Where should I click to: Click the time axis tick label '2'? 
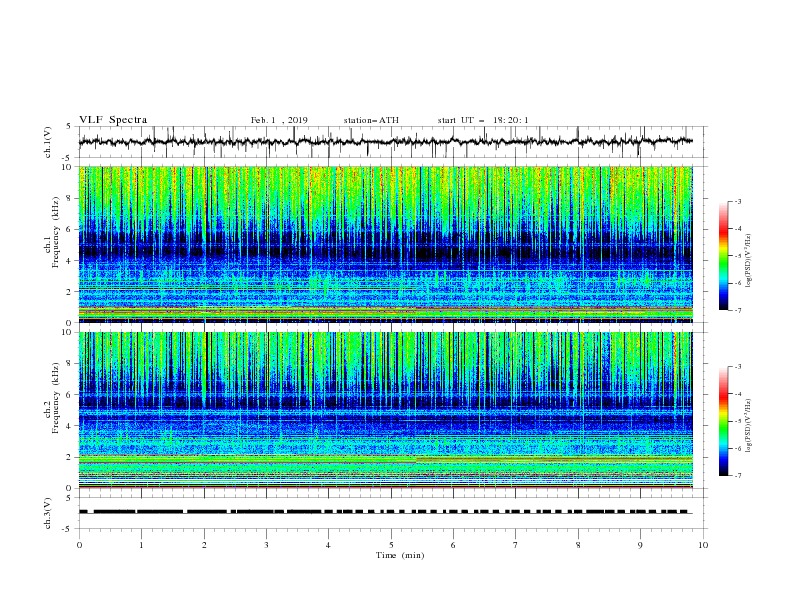pos(204,545)
